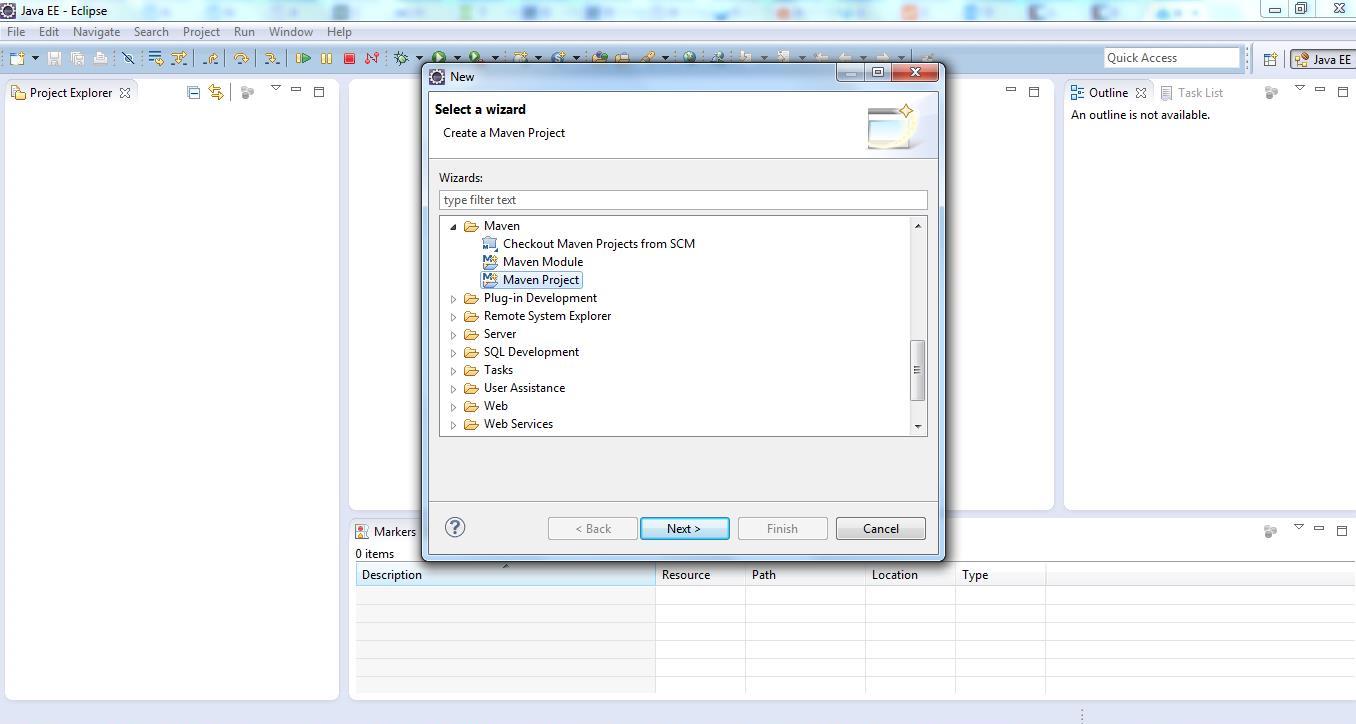This screenshot has height=724, width=1356.
Task: Expand the Plug-in Development folder
Action: [453, 299]
